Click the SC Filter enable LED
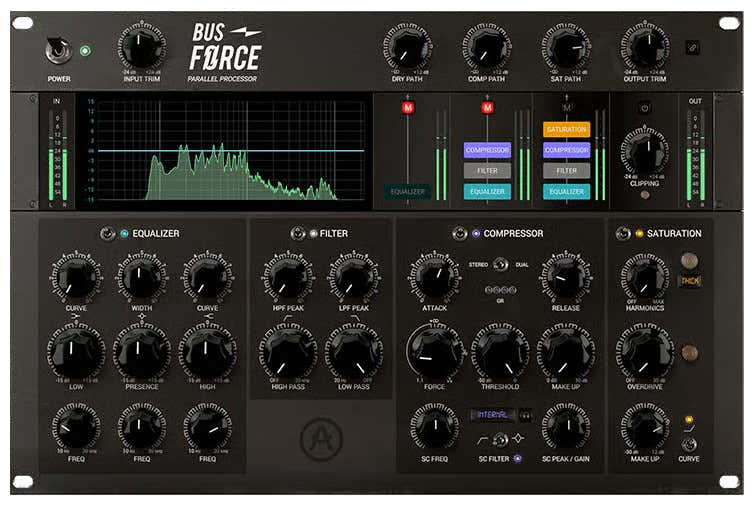 pyautogui.click(x=517, y=459)
